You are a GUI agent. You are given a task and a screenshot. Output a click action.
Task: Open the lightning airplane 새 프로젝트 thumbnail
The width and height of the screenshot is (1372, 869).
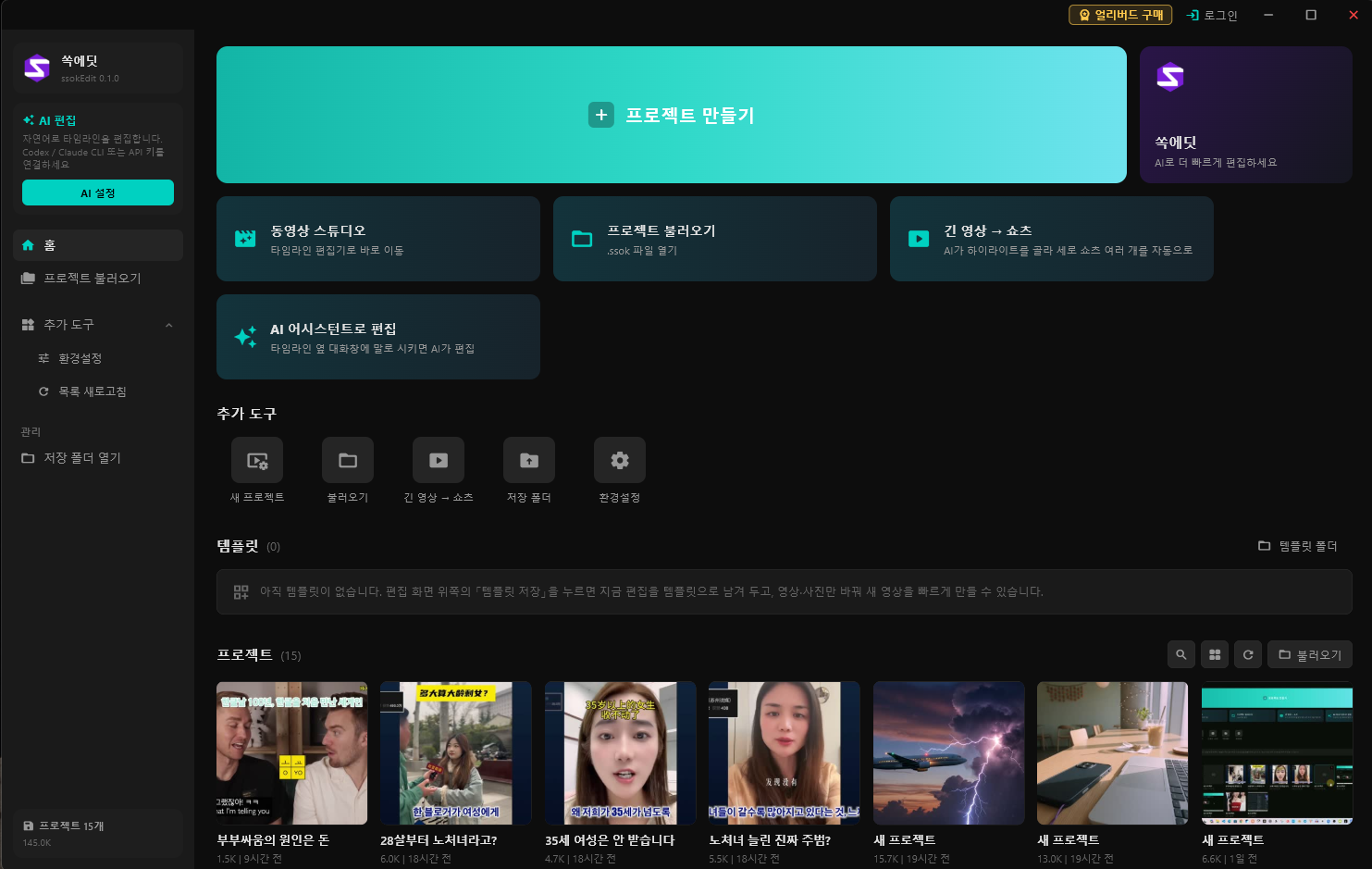point(949,753)
